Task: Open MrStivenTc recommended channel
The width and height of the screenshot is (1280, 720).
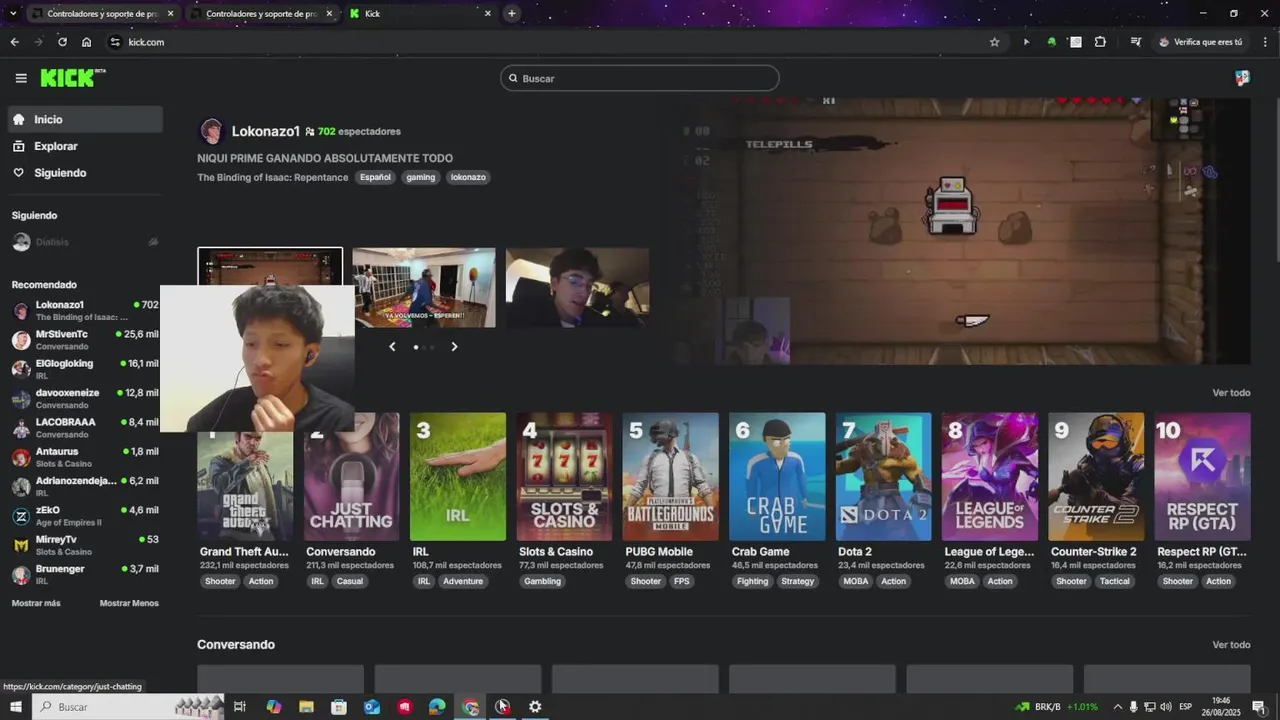Action: 85,340
